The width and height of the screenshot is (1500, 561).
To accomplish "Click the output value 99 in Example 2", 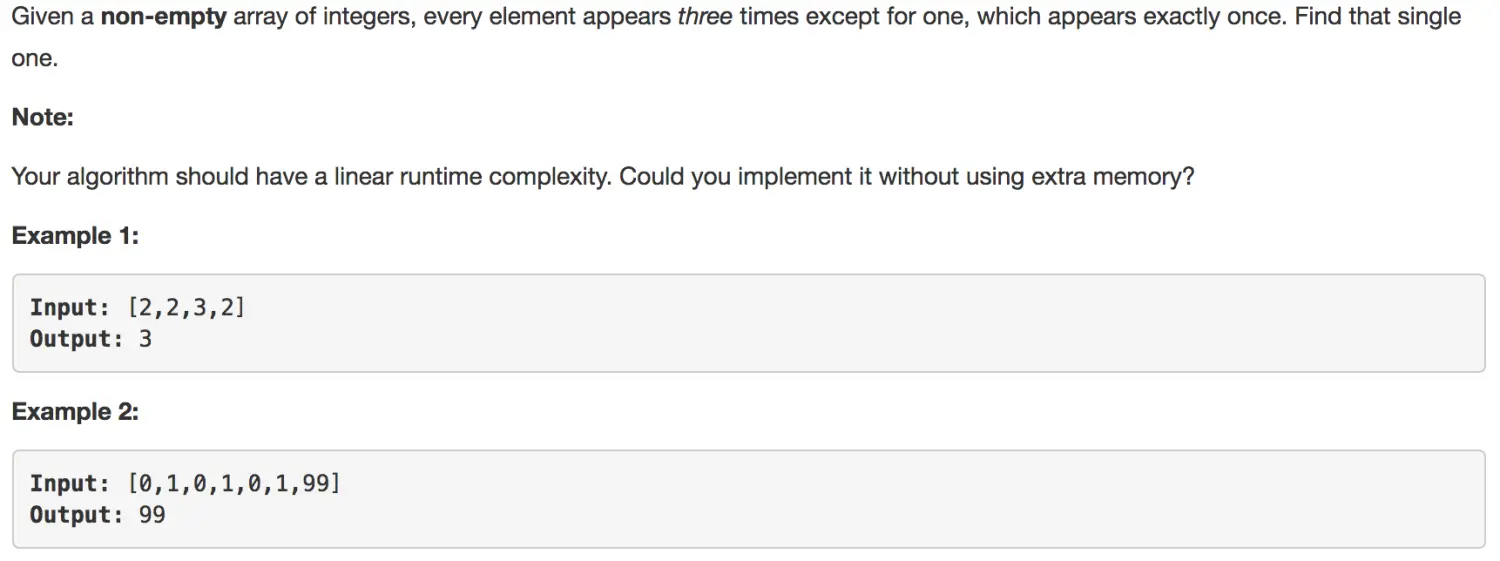I will (152, 516).
